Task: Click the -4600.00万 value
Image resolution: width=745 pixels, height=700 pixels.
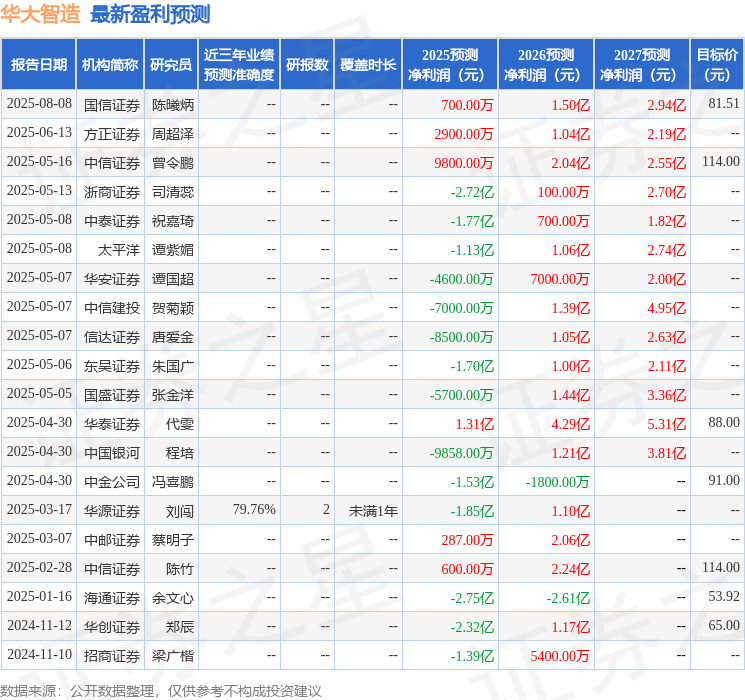Action: 461,279
